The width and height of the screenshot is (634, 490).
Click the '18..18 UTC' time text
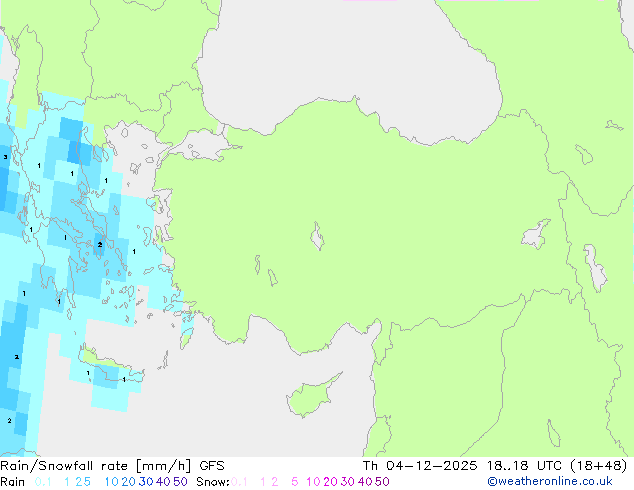(524, 466)
